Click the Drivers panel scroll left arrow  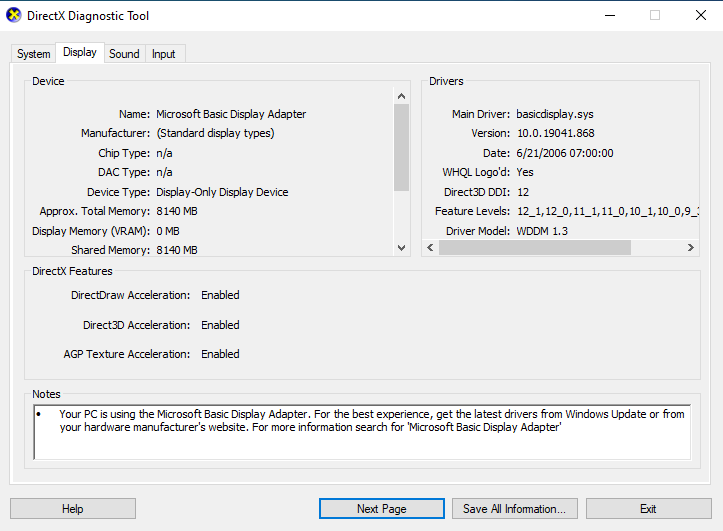(431, 248)
